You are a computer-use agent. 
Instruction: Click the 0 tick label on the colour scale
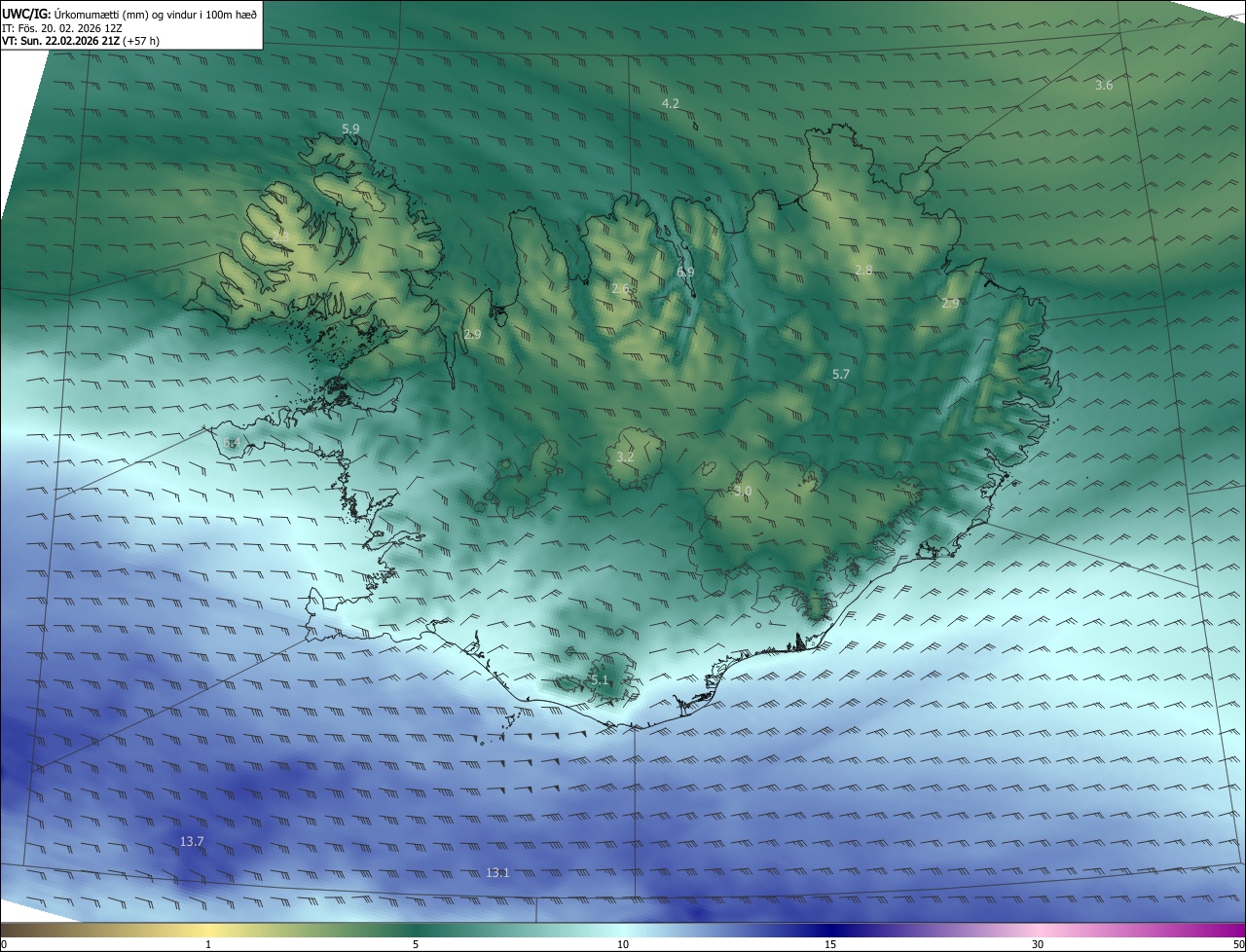(4, 944)
